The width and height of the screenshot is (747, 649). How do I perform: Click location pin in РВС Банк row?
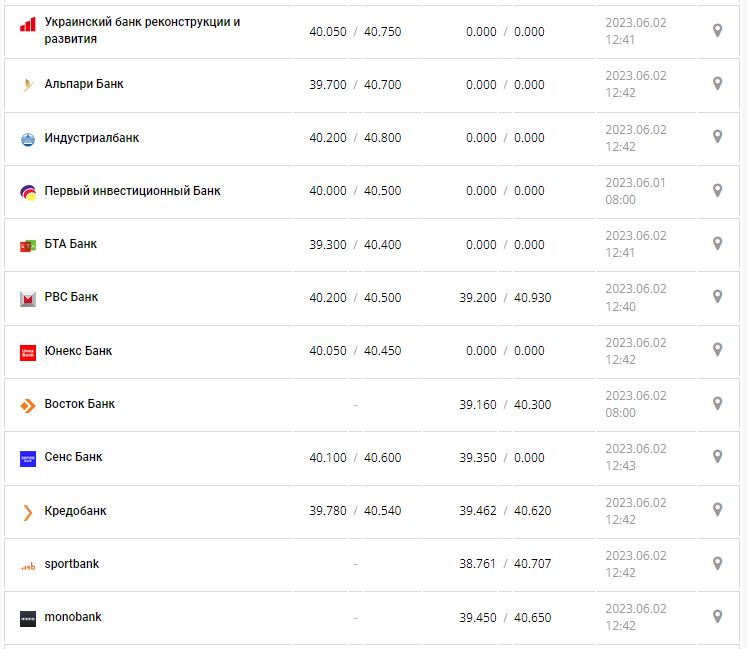pos(717,296)
